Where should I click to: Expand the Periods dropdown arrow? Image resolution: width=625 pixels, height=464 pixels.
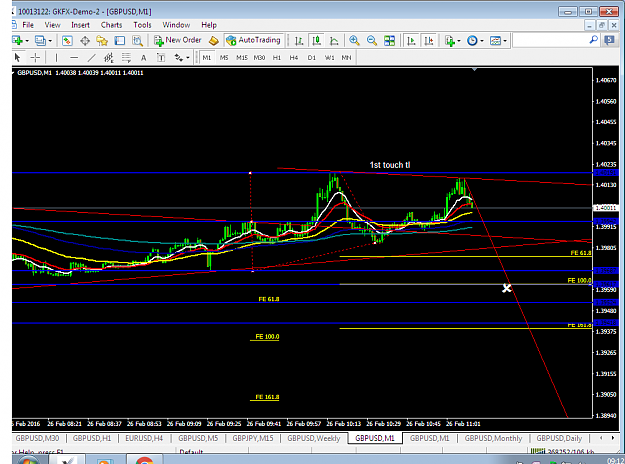(482, 41)
